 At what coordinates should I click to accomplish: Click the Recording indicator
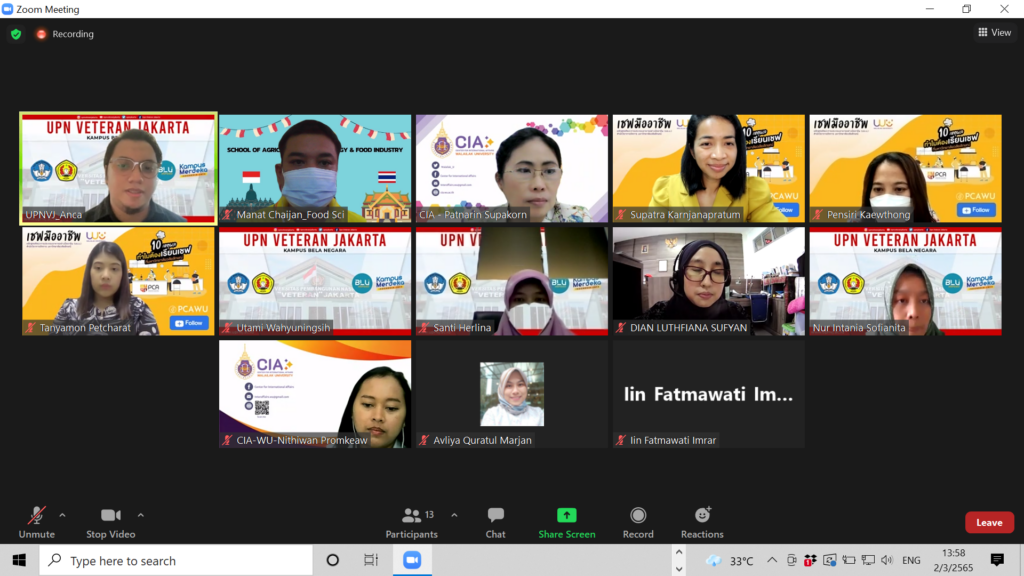point(65,34)
